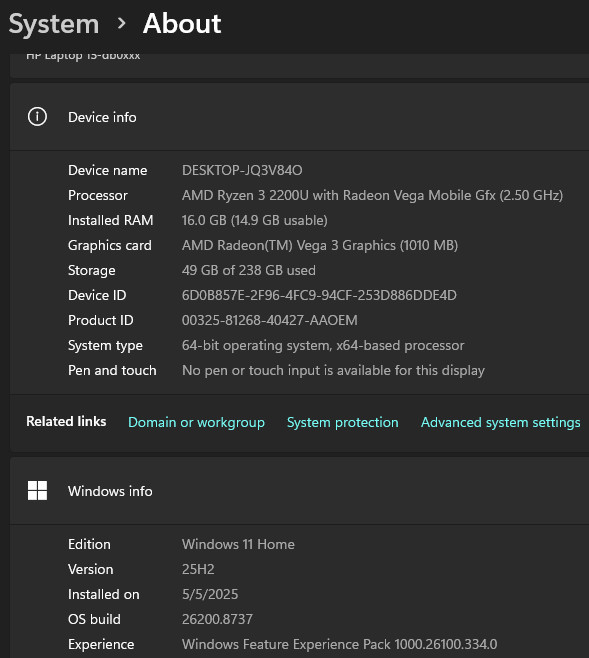Open the System protection link
The height and width of the screenshot is (658, 589).
pos(343,422)
